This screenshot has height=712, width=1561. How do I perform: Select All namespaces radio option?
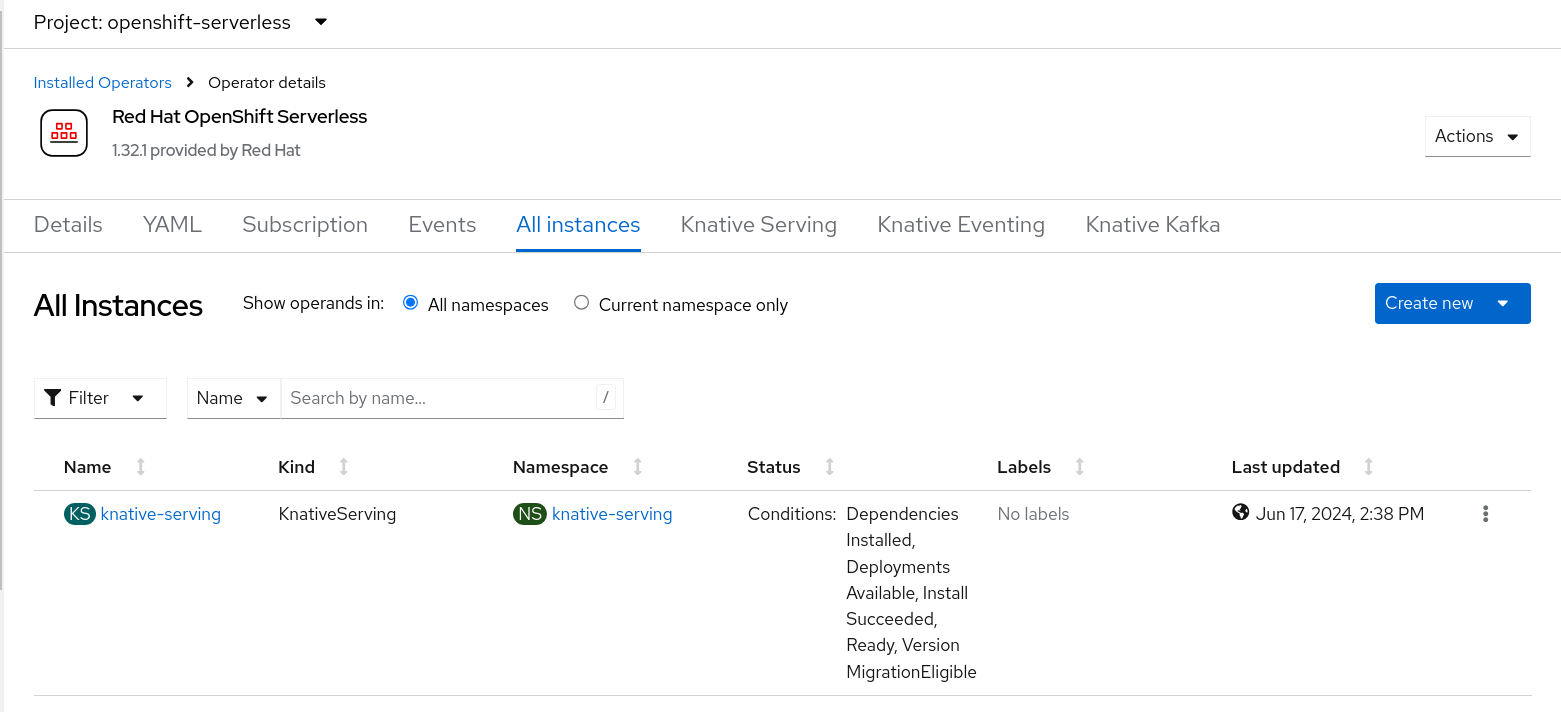(410, 303)
